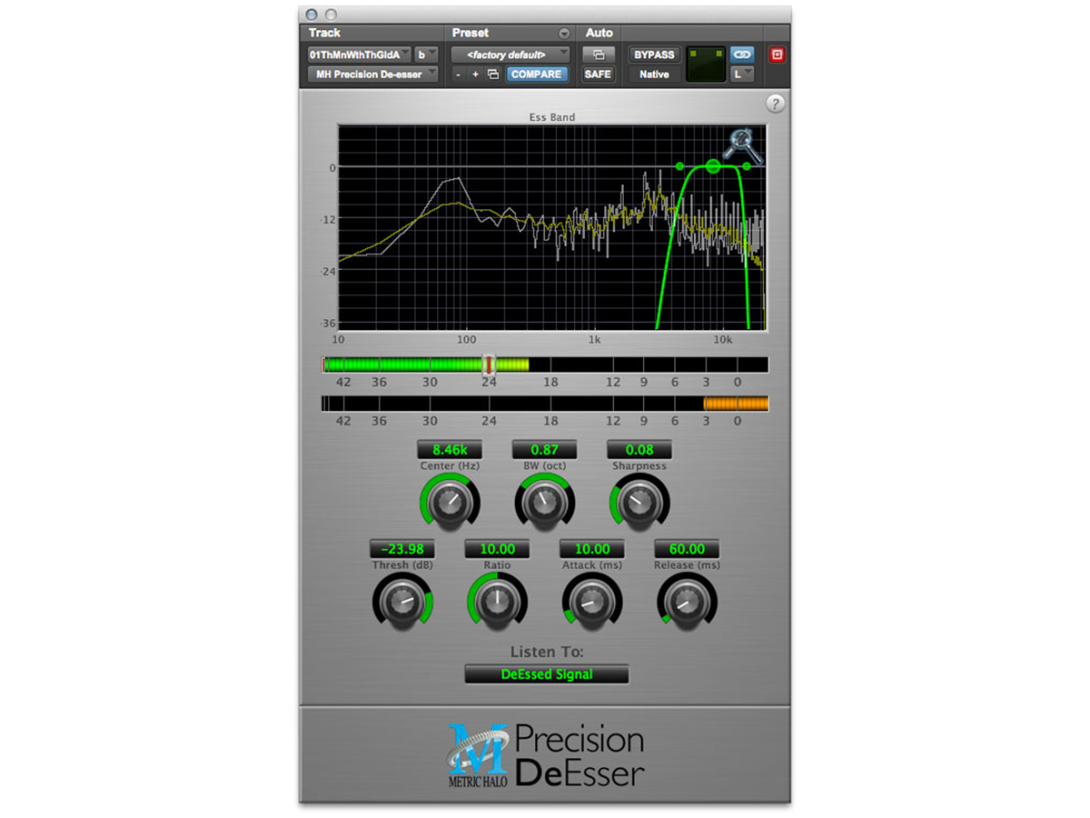Open the MH Precision De-esser plug-in selector
This screenshot has width=1090, height=818.
click(x=373, y=74)
